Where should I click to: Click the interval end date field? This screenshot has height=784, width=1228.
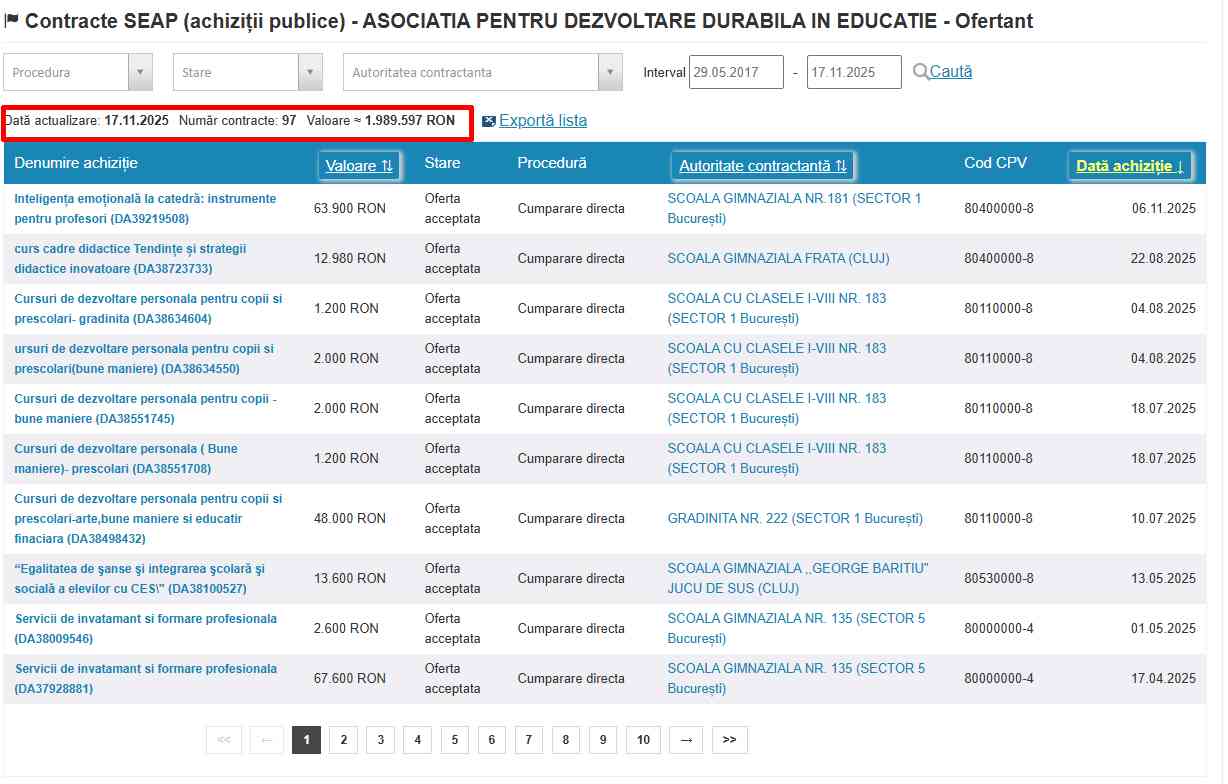pyautogui.click(x=853, y=72)
